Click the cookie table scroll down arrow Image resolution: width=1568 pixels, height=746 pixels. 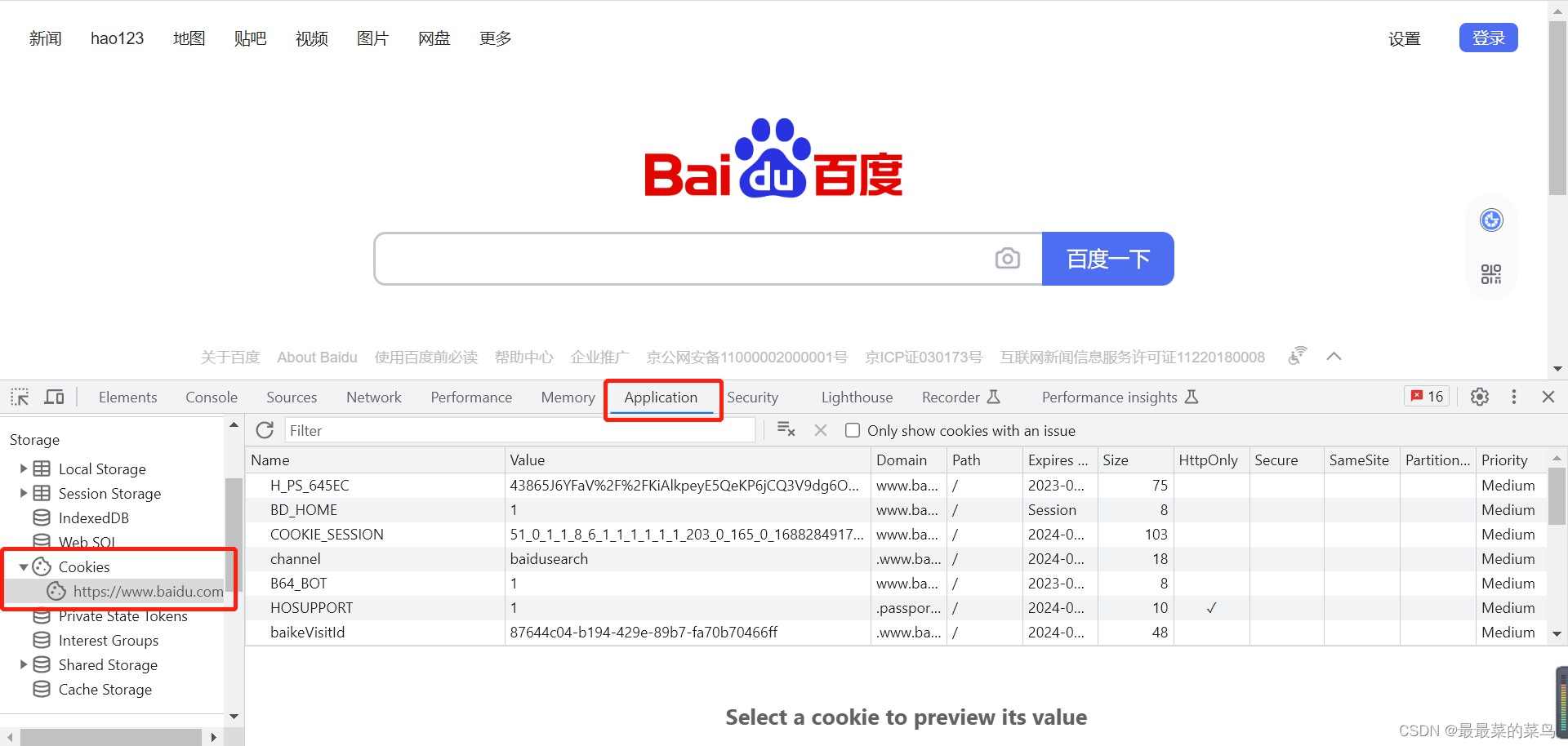pyautogui.click(x=1557, y=633)
